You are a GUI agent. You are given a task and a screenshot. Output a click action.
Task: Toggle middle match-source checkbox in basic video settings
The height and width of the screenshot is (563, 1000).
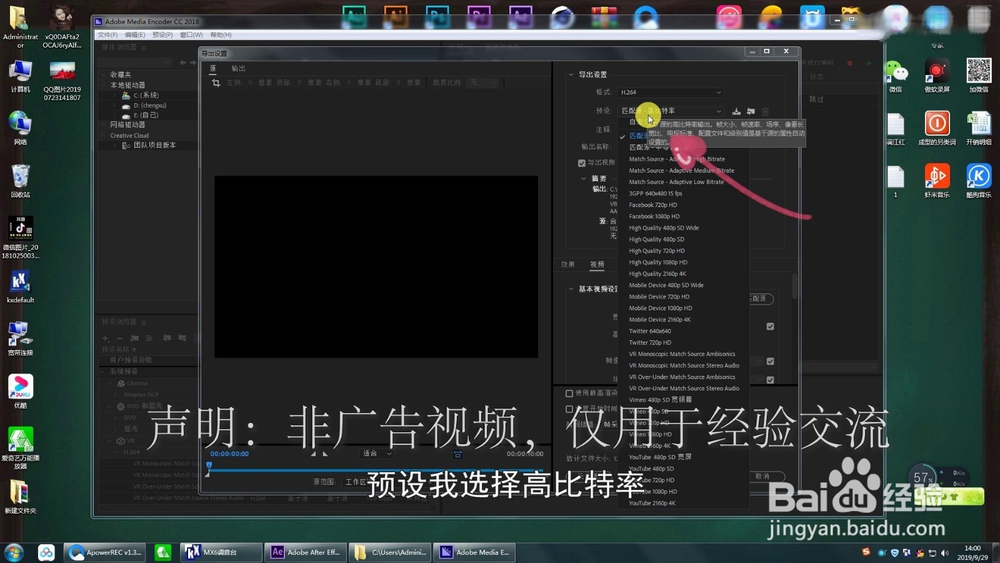(x=770, y=361)
